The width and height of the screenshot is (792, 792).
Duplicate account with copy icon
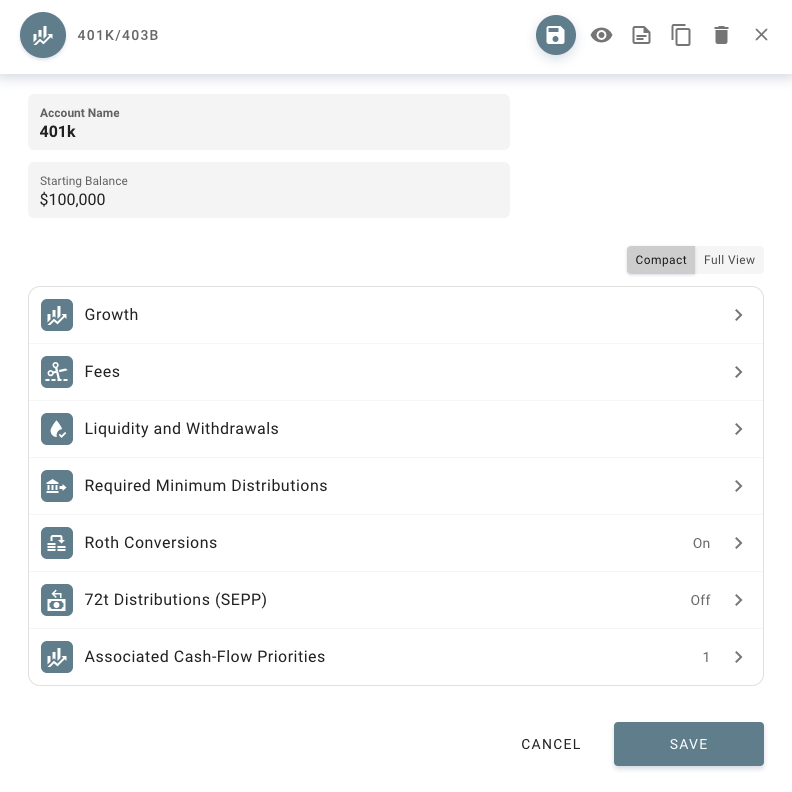tap(681, 35)
